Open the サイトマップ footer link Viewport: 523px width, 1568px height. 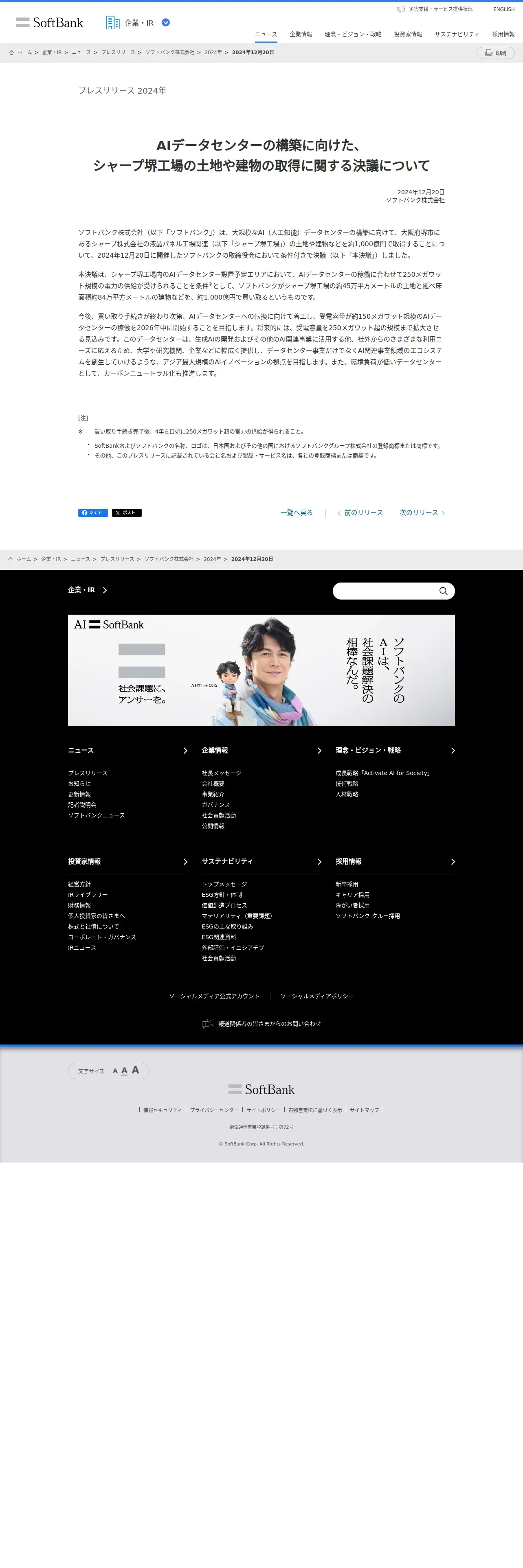tap(365, 1110)
